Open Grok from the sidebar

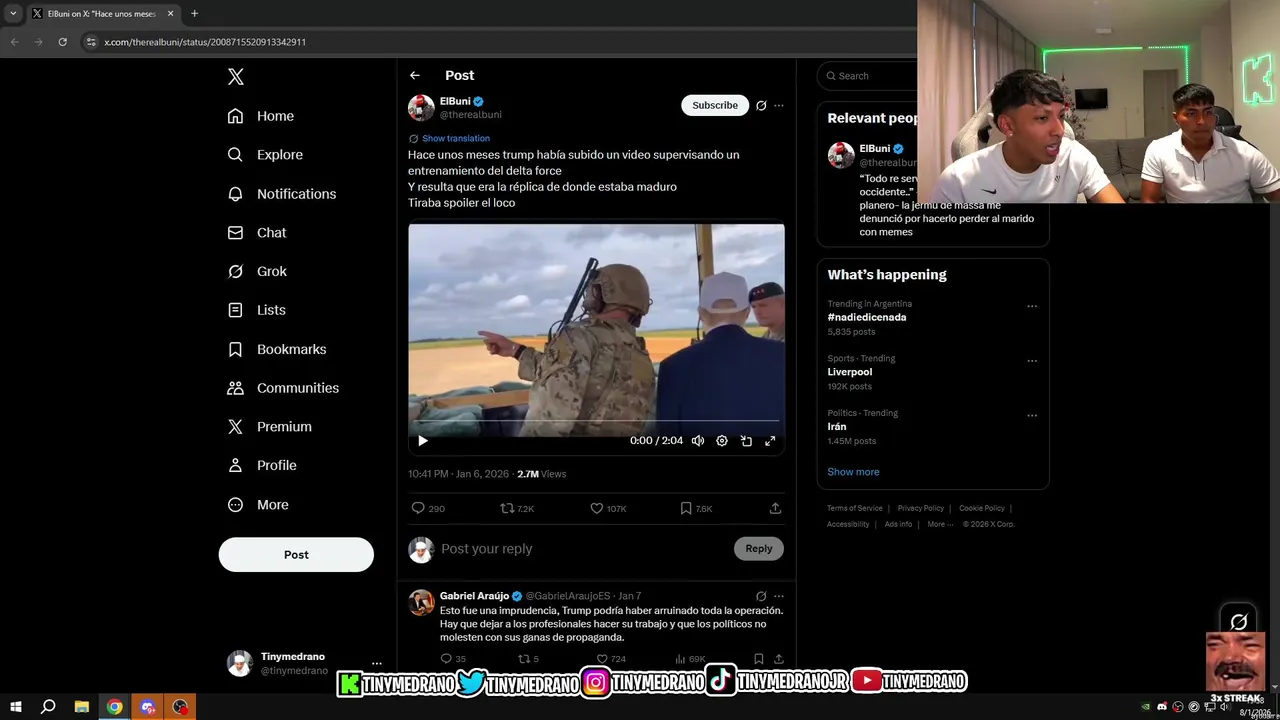pos(257,272)
